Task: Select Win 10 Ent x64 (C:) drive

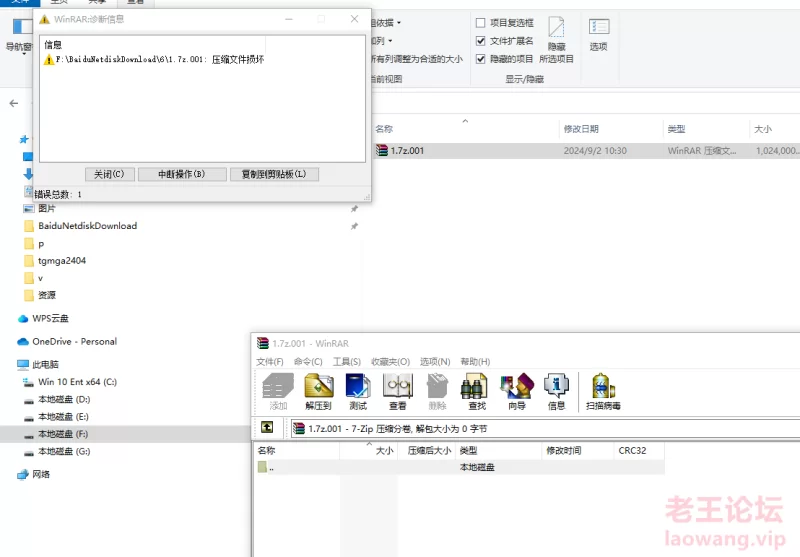Action: (70, 382)
